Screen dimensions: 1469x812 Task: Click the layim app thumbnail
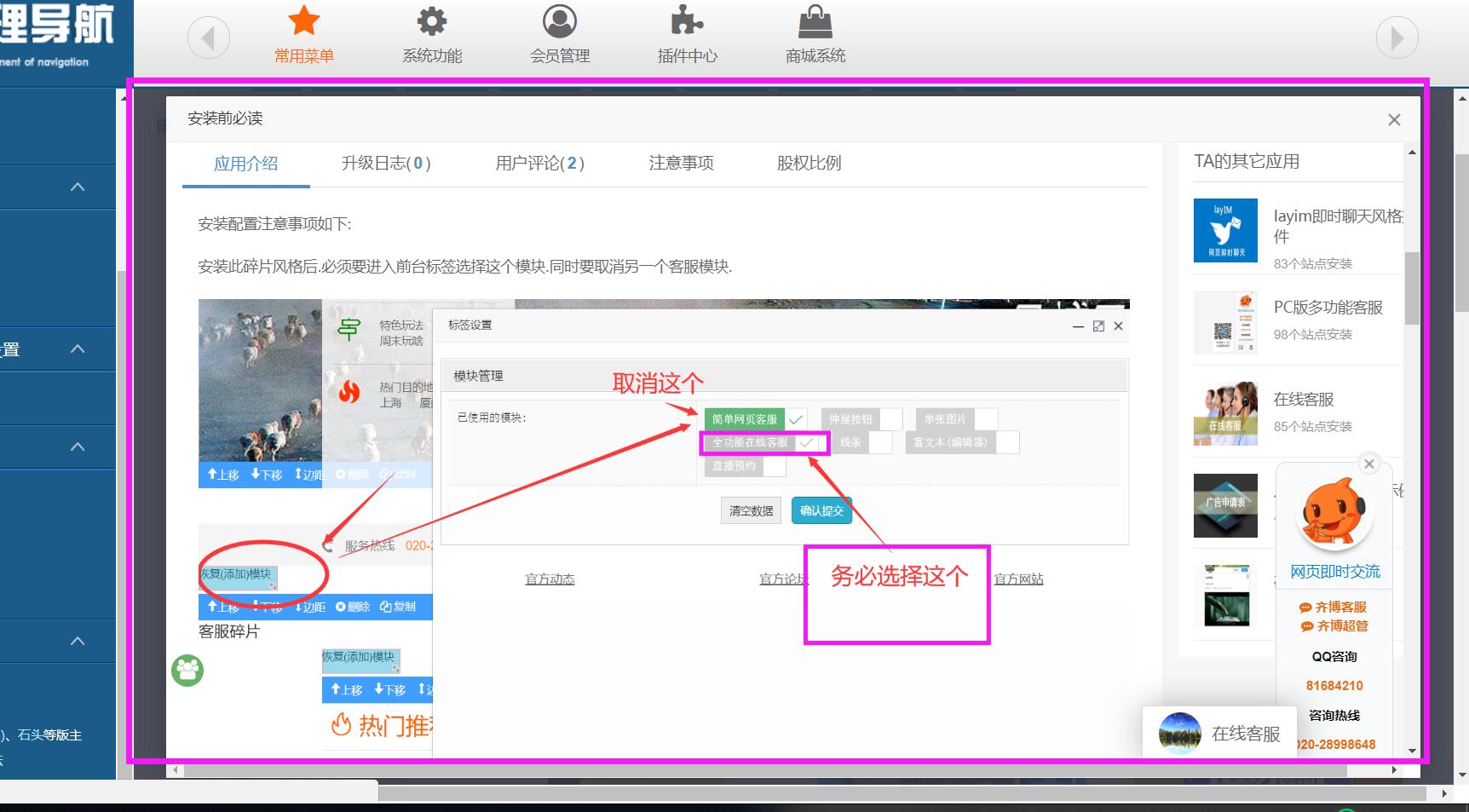(x=1225, y=231)
